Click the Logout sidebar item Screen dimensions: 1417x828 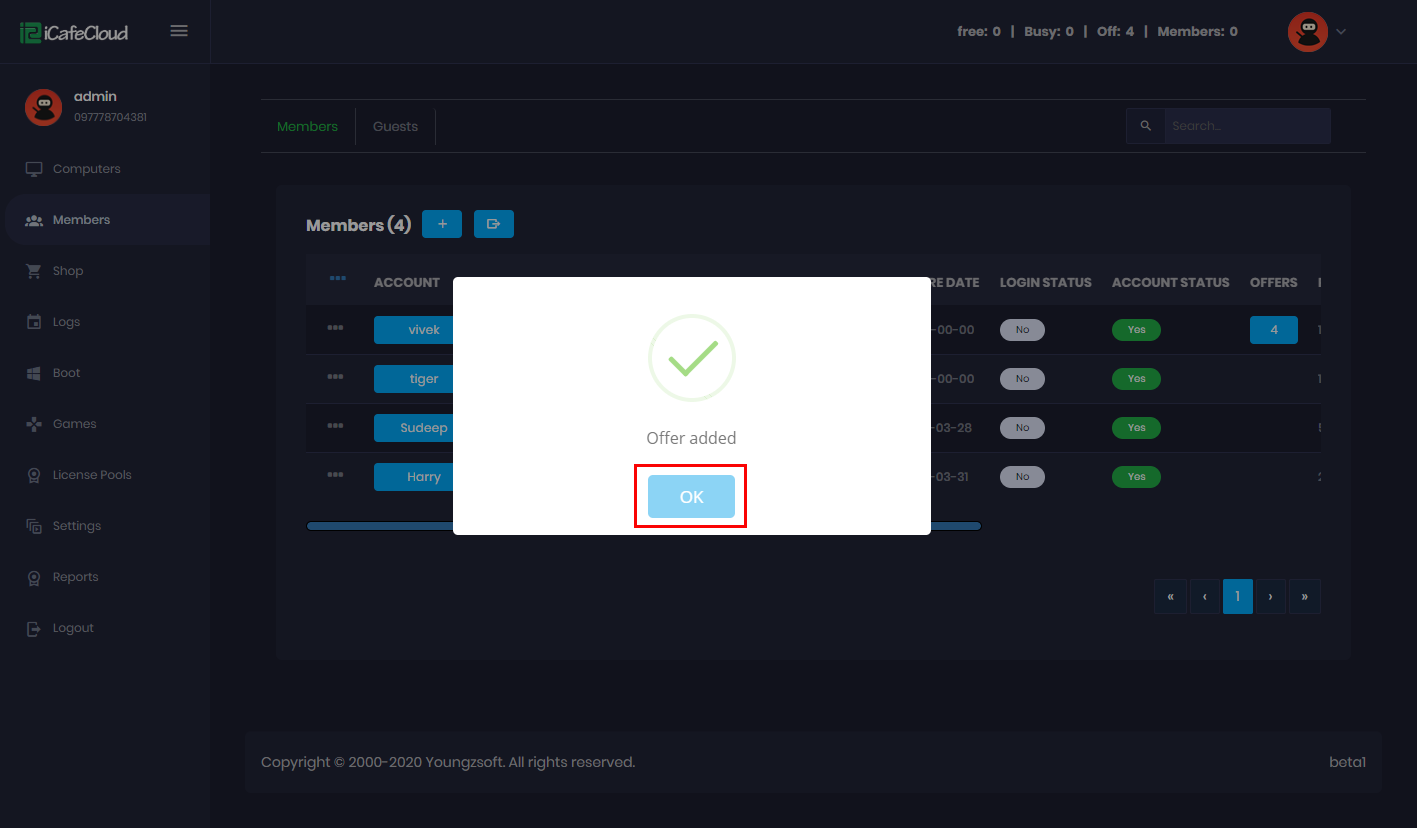(72, 628)
